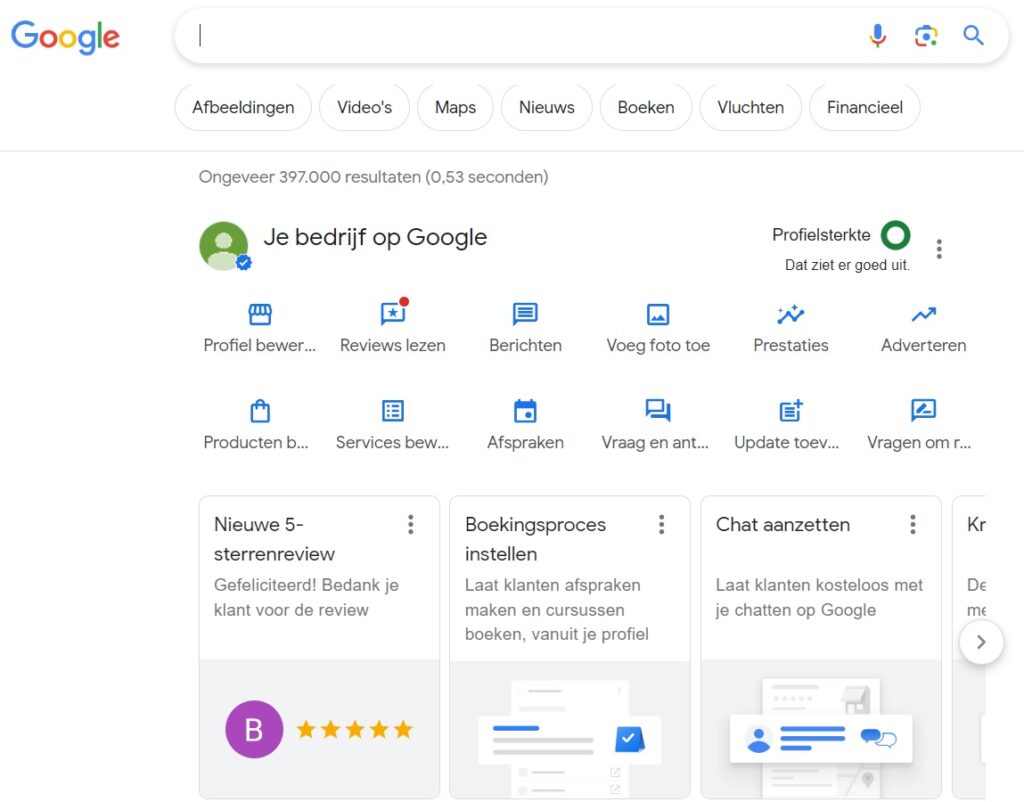Image resolution: width=1024 pixels, height=802 pixels.
Task: Click 'Dat ziet er goed uit' text
Action: [x=847, y=265]
